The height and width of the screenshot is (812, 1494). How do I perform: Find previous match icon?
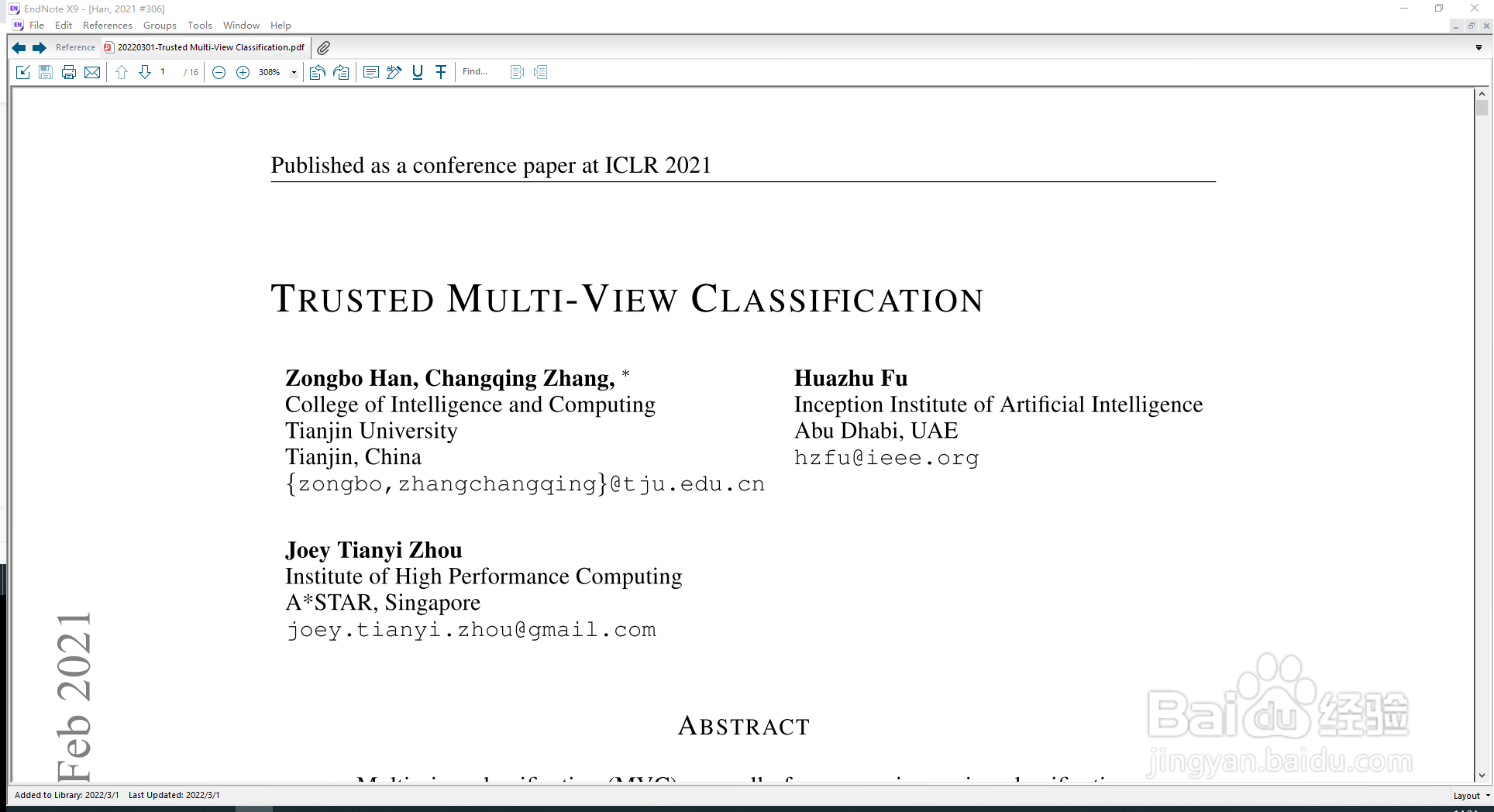518,72
